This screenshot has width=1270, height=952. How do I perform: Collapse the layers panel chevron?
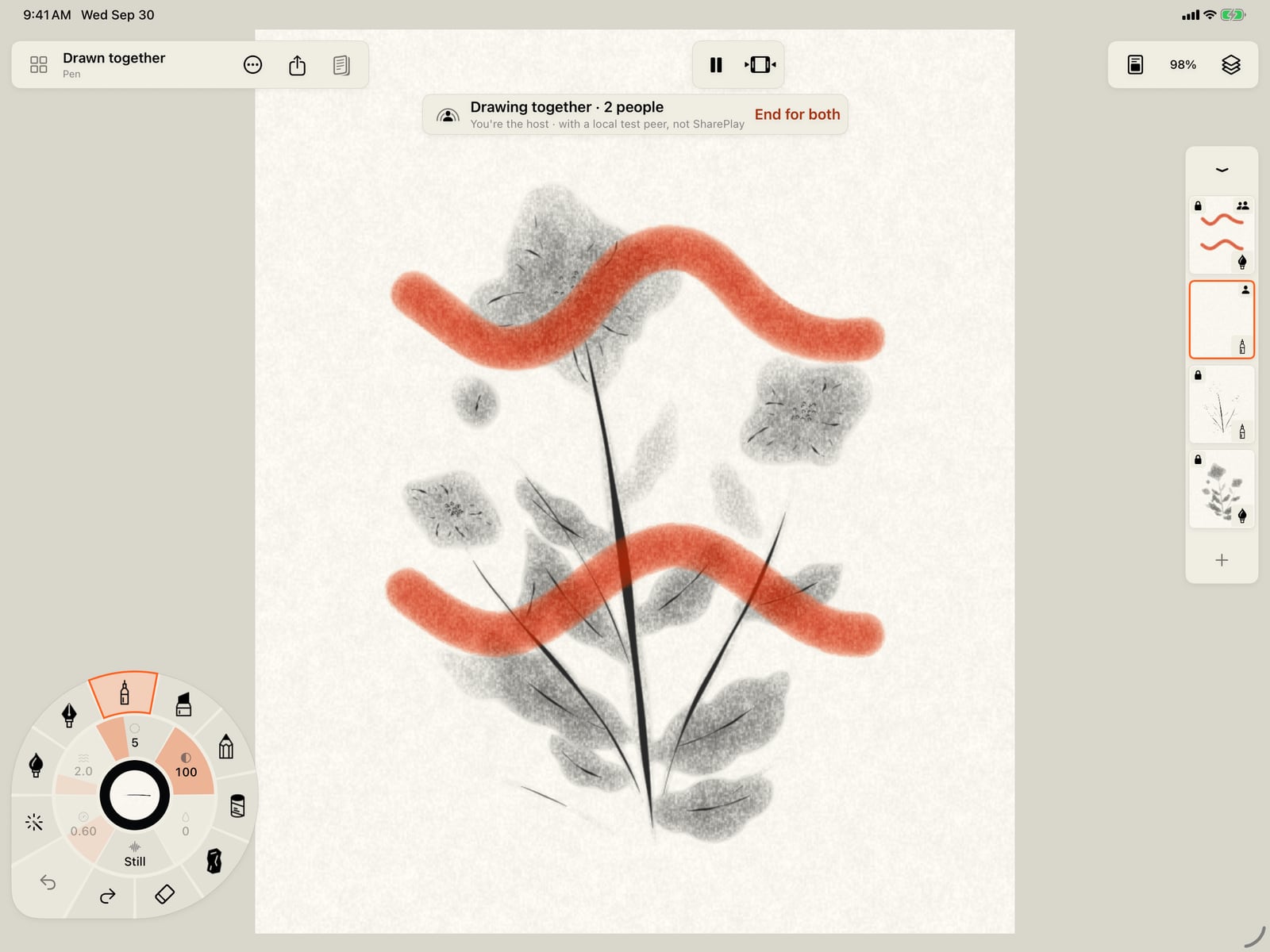tap(1222, 170)
